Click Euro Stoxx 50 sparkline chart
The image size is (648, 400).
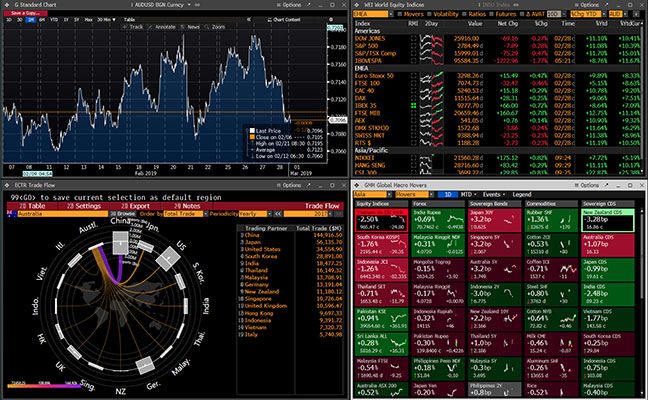(431, 76)
